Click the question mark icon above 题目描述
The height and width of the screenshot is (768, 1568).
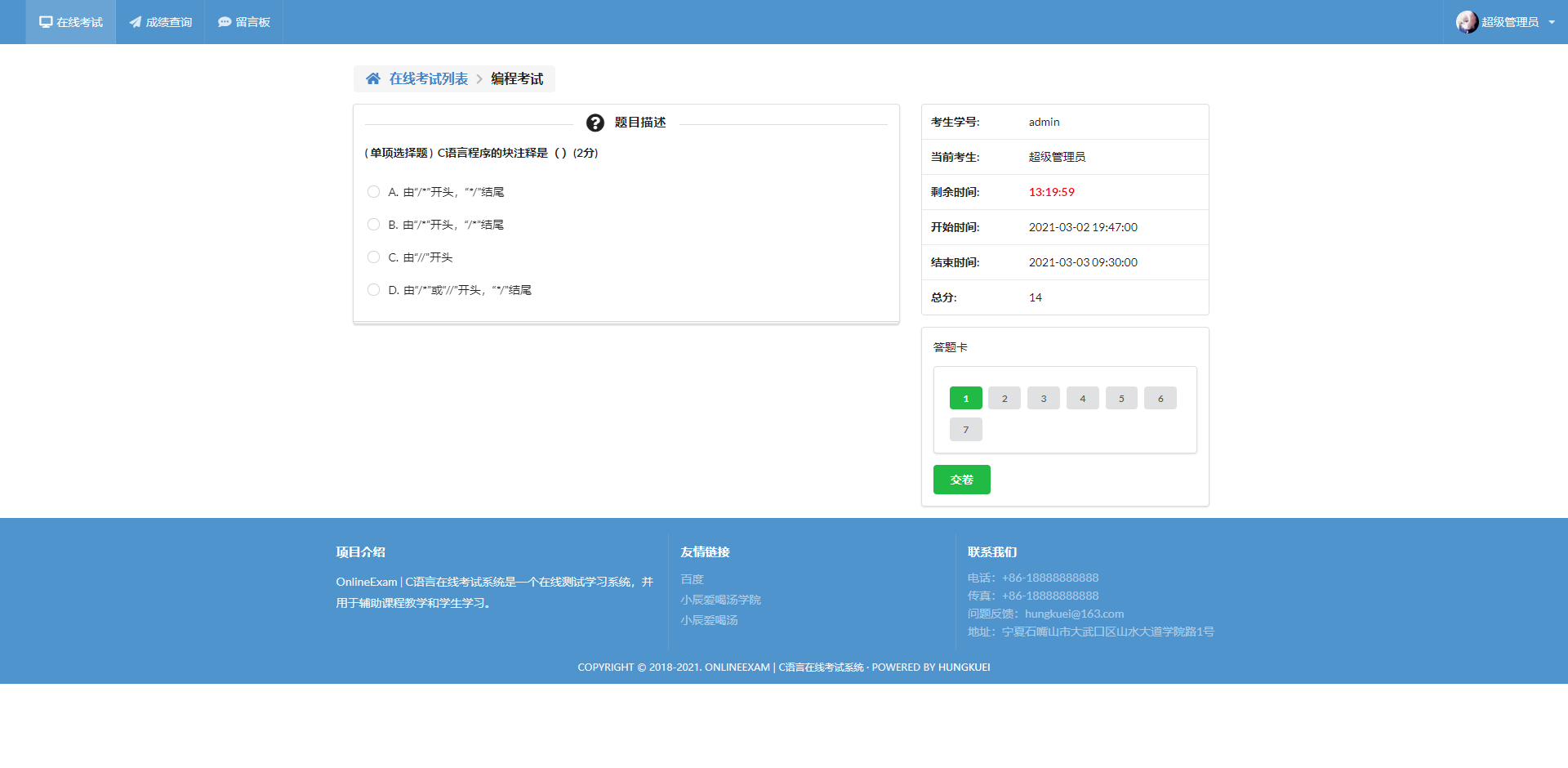(x=594, y=123)
